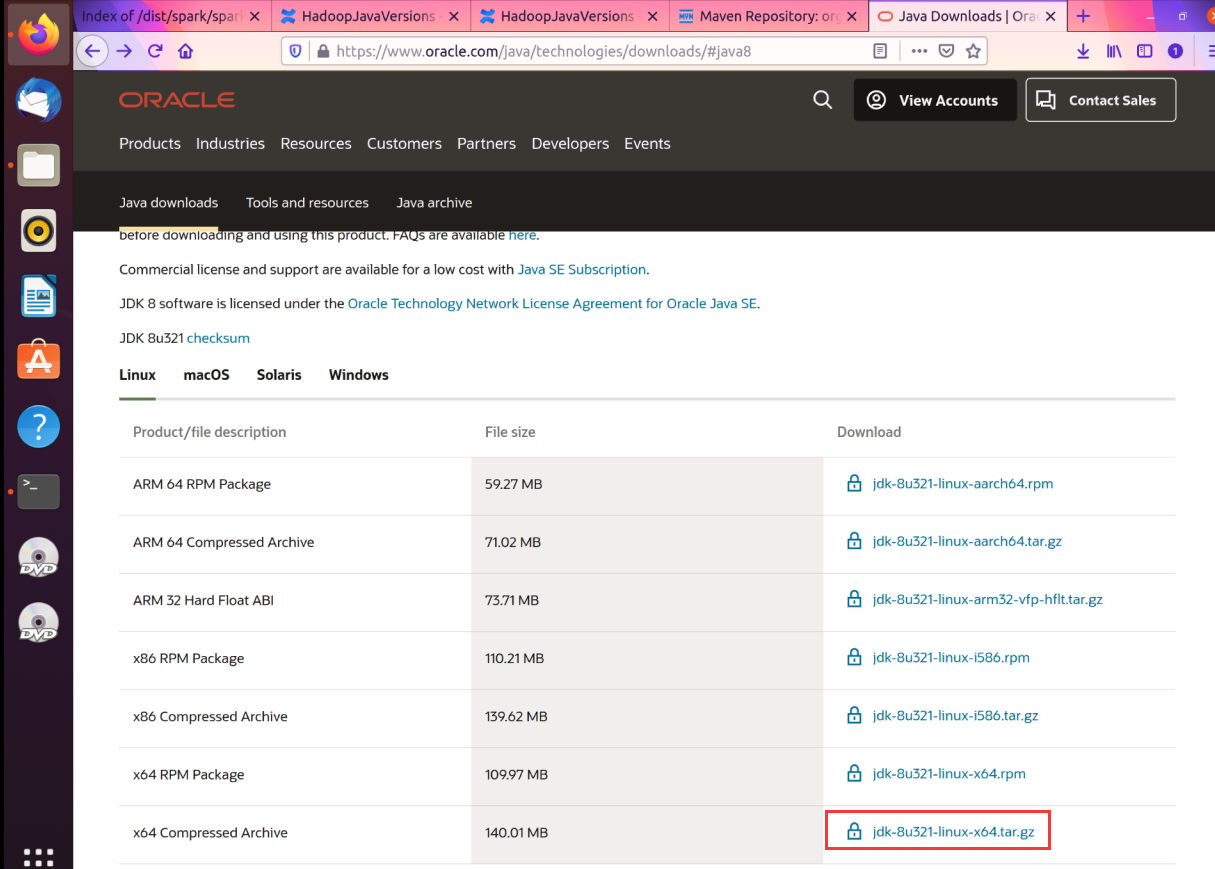The image size is (1215, 869).
Task: Go to the Firefox home page icon
Action: [185, 51]
